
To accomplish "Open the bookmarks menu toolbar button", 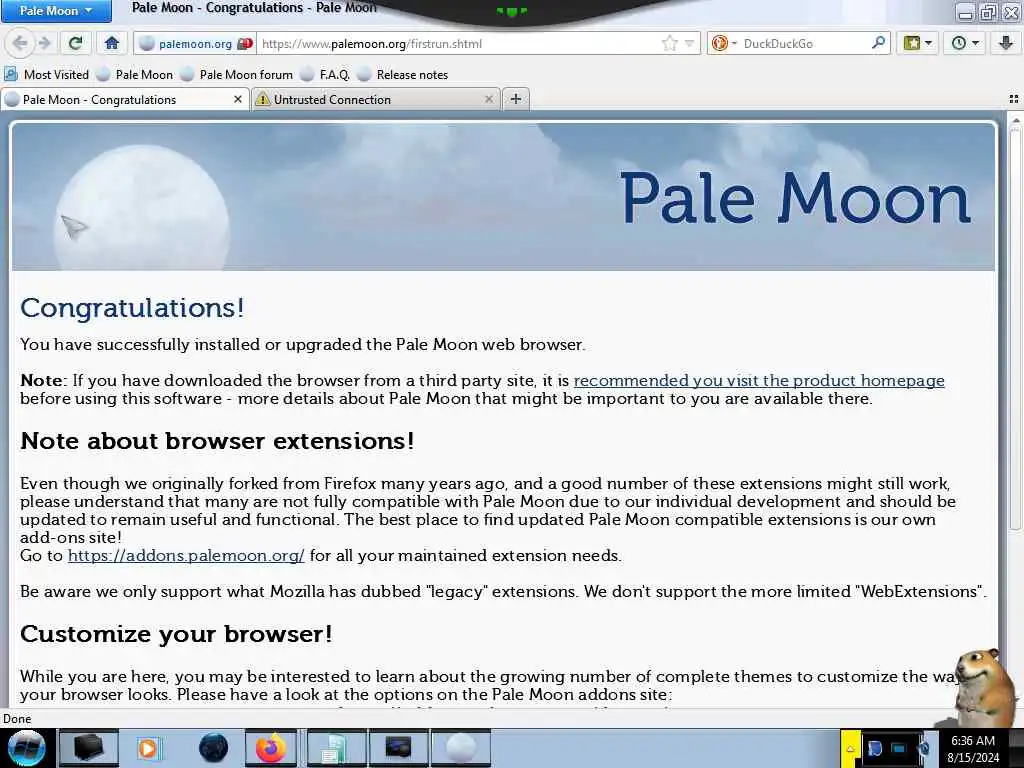I will 918,44.
